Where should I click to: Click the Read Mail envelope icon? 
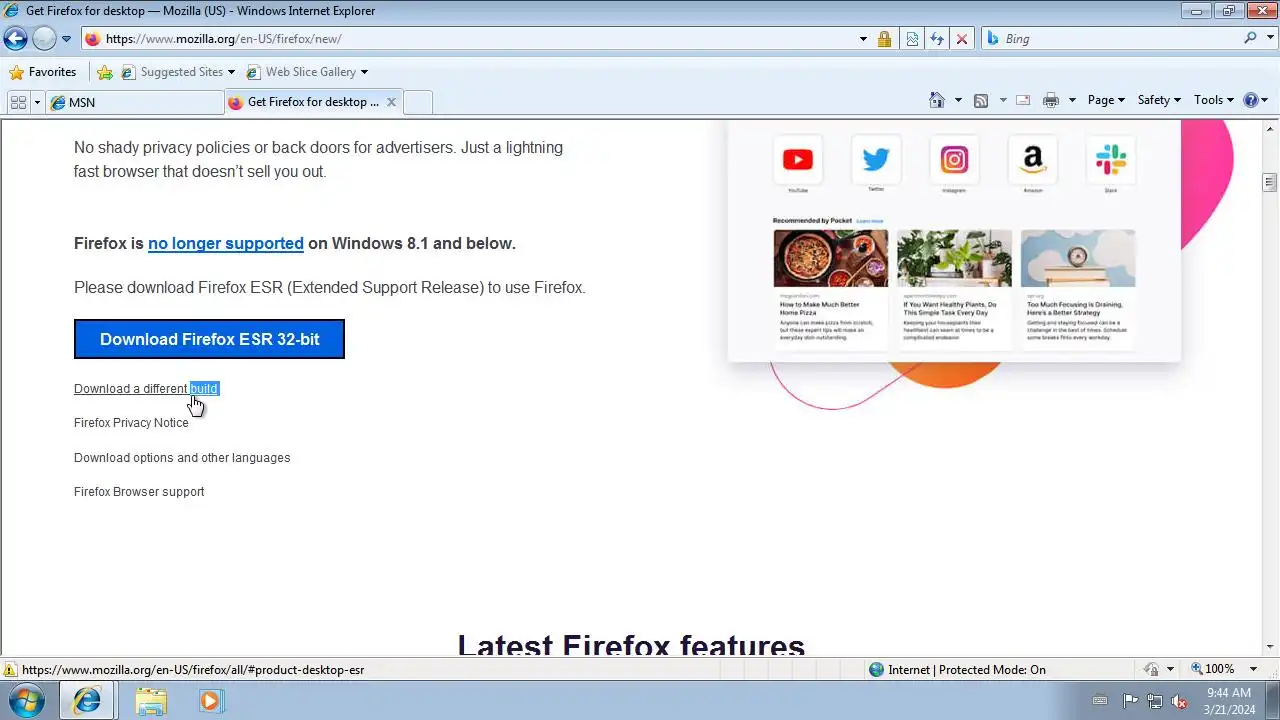1023,100
